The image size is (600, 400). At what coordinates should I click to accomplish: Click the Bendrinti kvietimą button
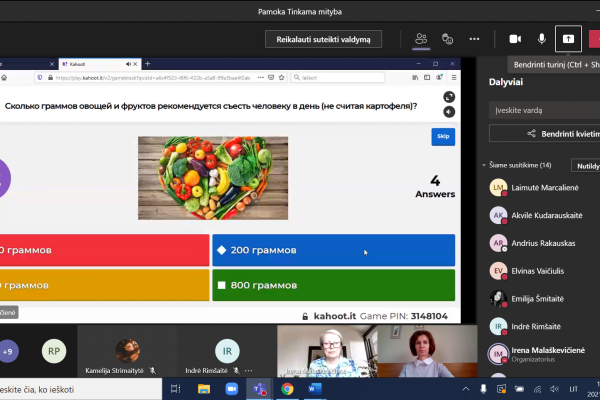[544, 134]
